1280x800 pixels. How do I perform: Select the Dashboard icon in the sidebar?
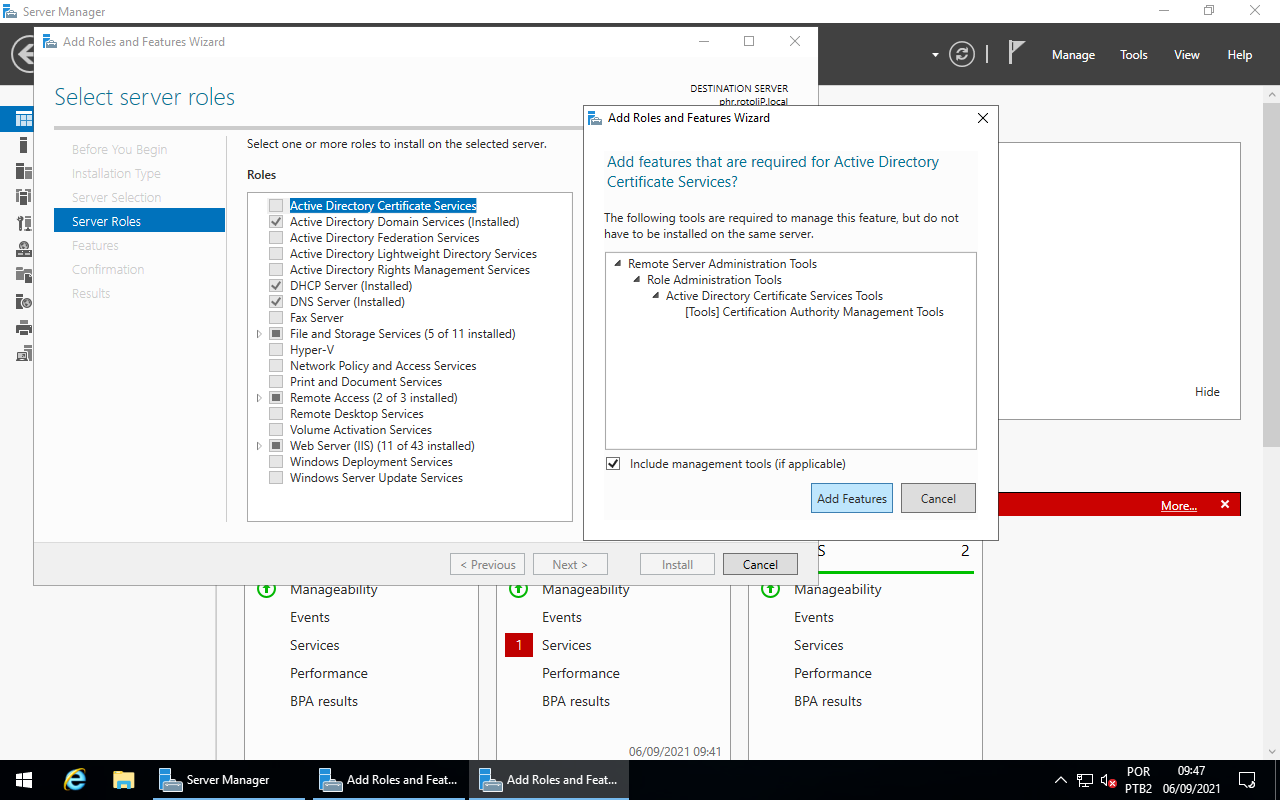click(24, 119)
